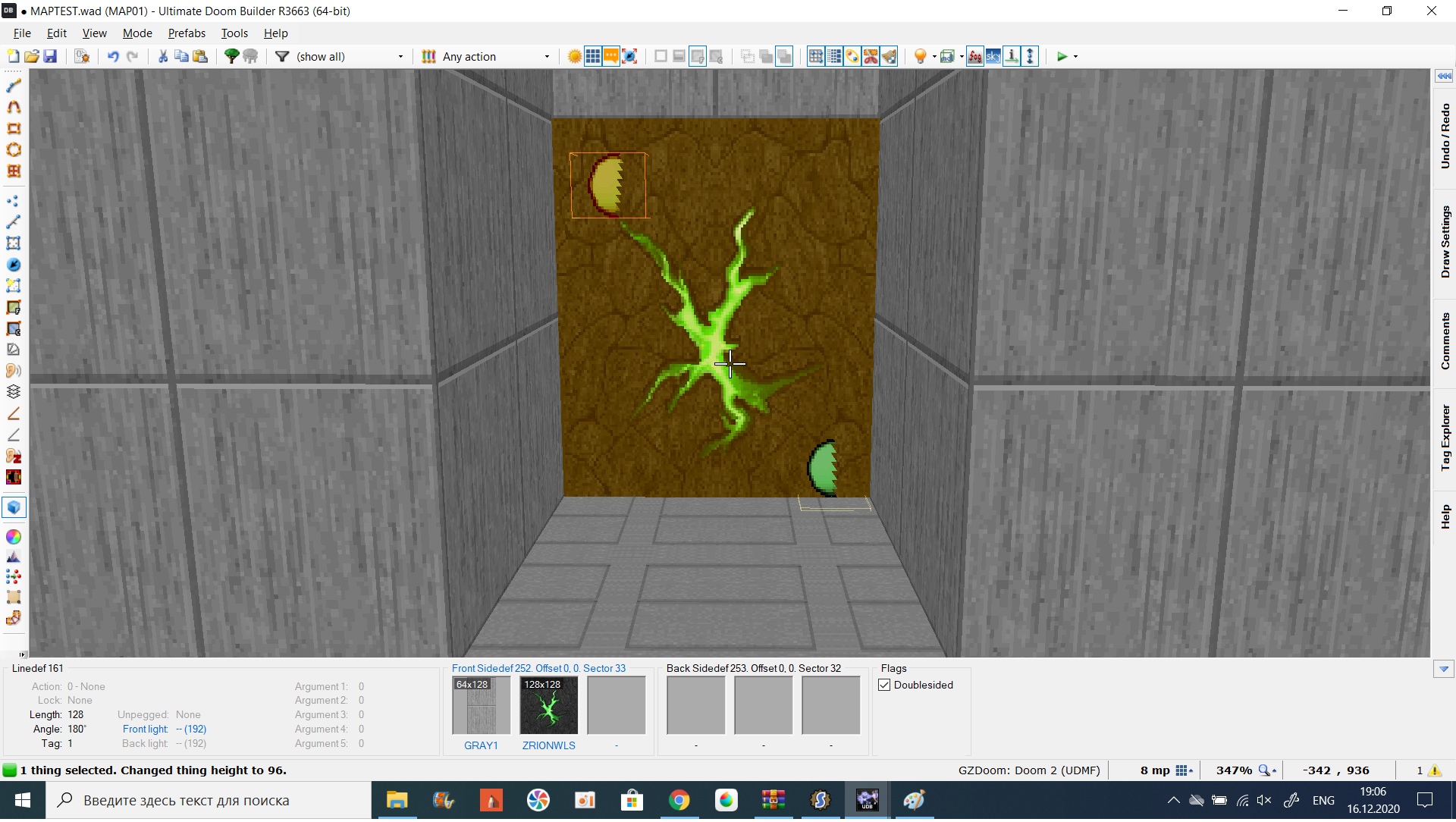The height and width of the screenshot is (822, 1456).
Task: Click the green tree prefab icon
Action: 232,57
